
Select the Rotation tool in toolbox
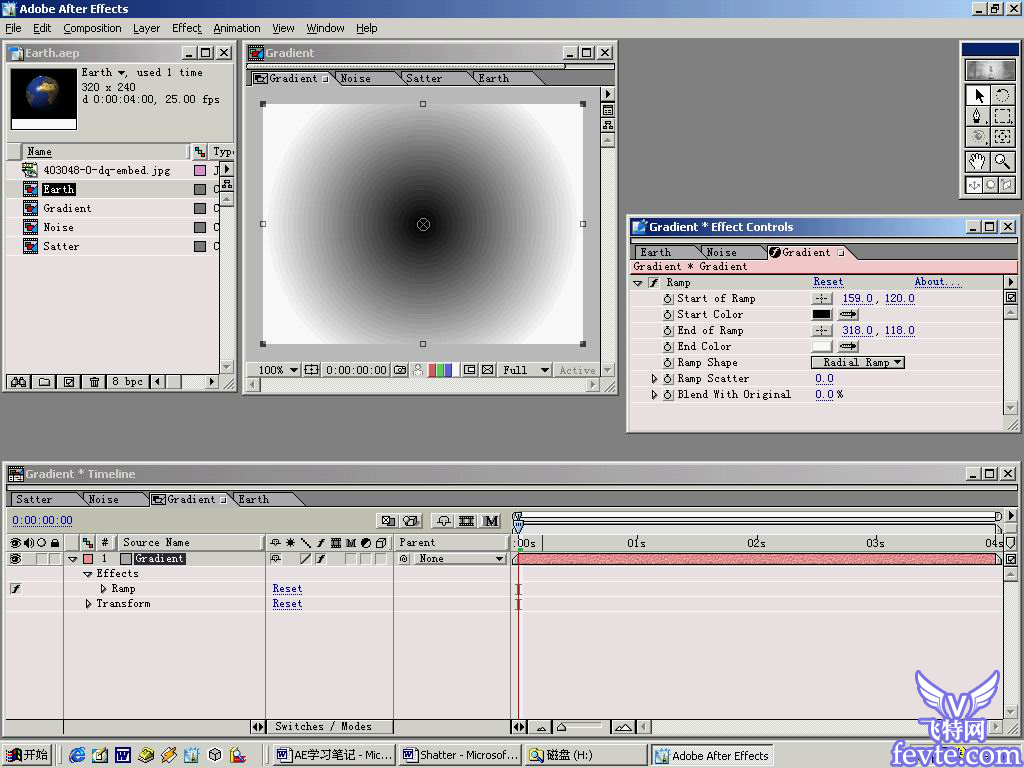(x=1002, y=95)
